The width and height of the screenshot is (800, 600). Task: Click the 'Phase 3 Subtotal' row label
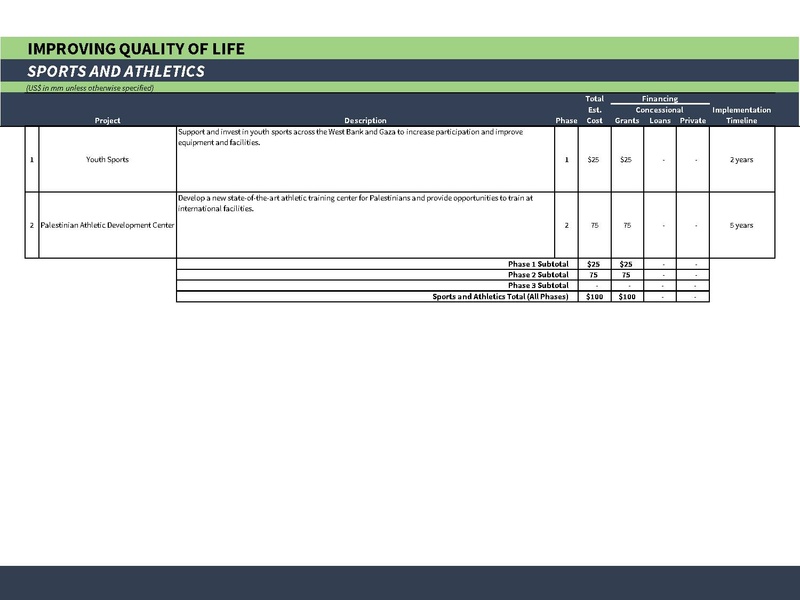click(x=538, y=286)
